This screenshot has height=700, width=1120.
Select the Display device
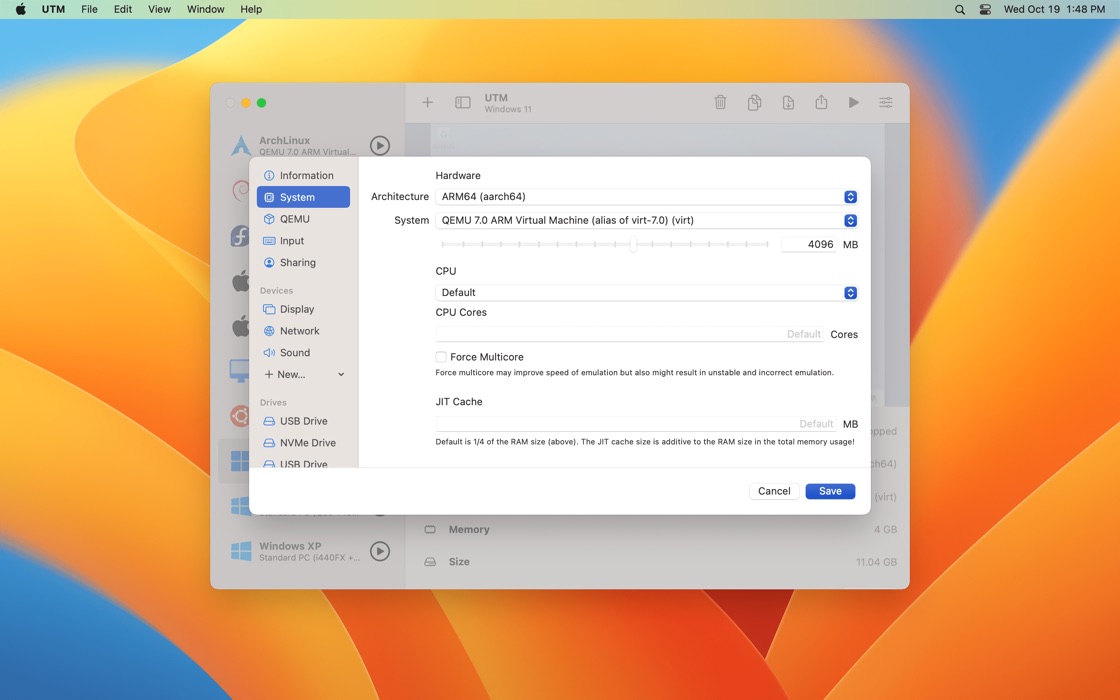(303, 309)
